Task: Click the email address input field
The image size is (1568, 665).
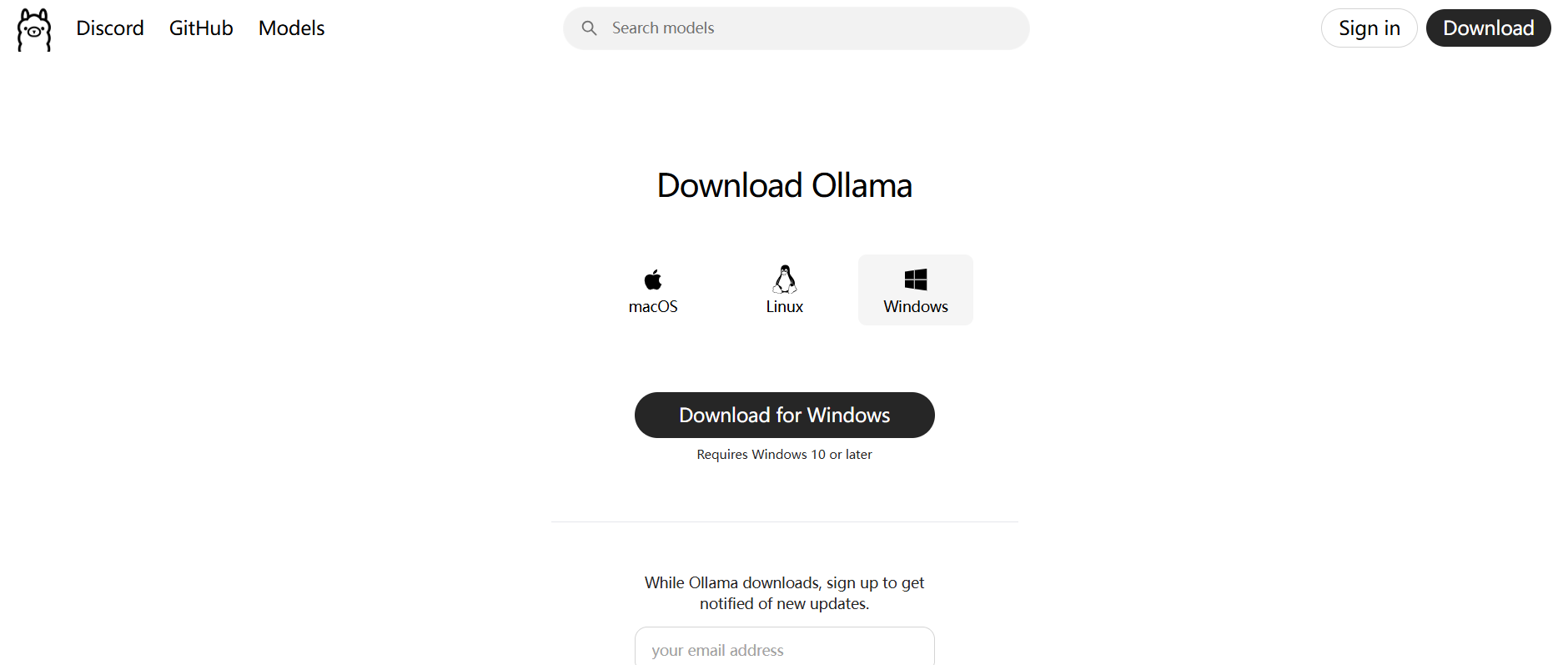Action: coord(784,647)
